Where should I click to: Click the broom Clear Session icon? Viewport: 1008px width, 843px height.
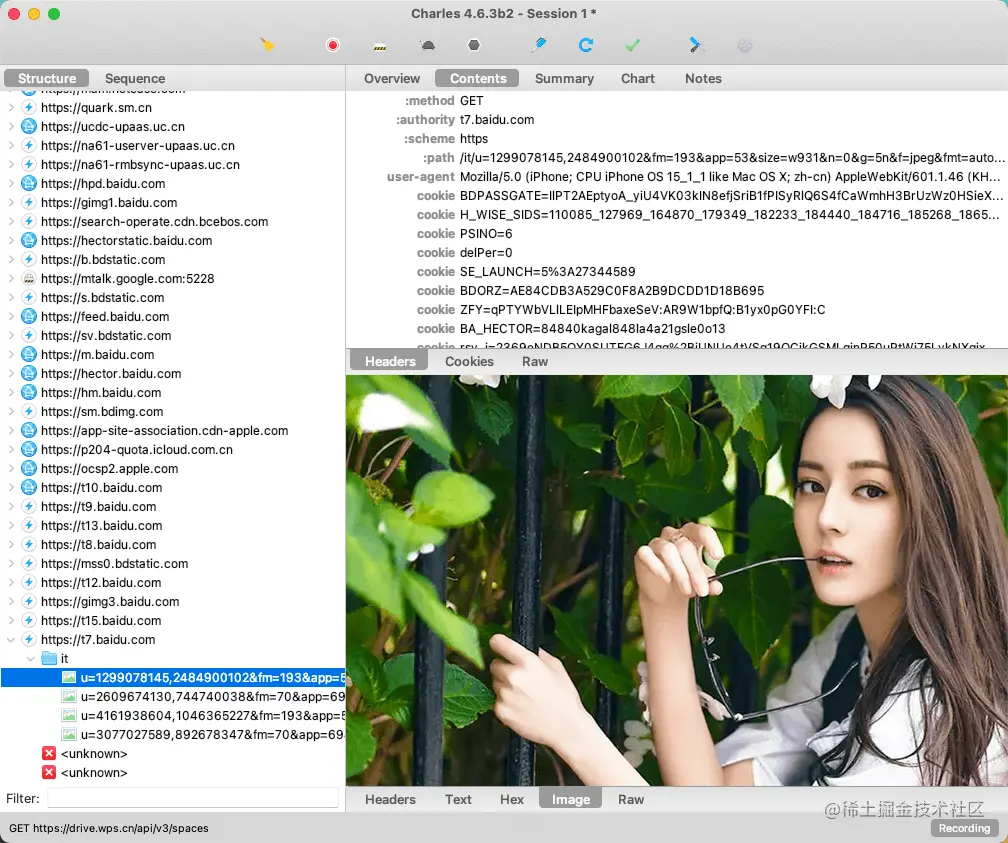tap(267, 45)
